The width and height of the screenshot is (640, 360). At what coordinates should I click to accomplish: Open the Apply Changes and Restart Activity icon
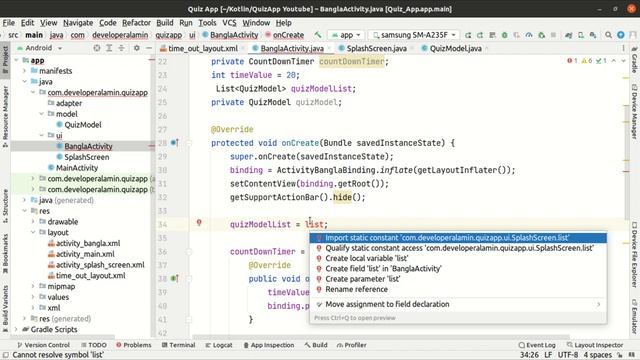(480, 35)
